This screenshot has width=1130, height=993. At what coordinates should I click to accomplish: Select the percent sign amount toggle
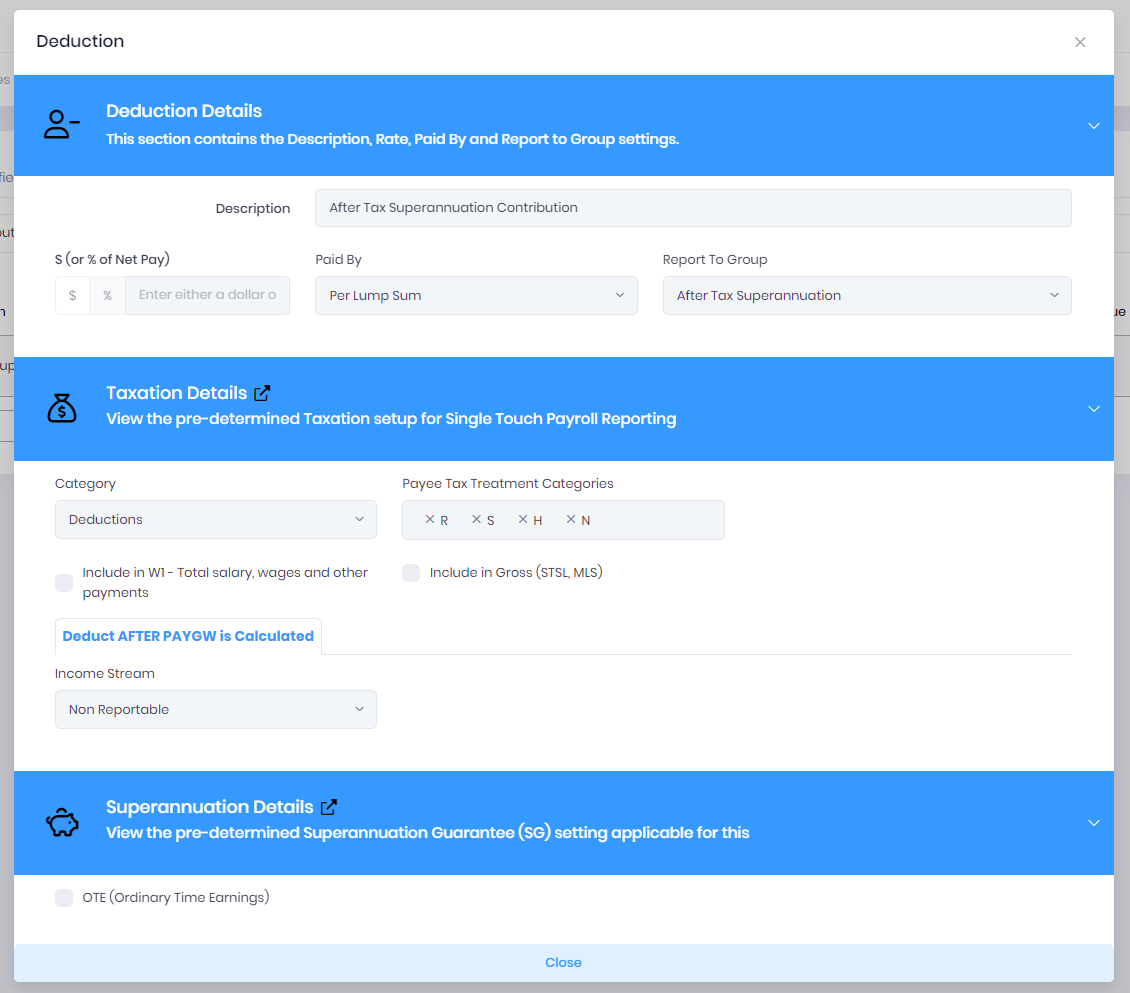tap(107, 295)
